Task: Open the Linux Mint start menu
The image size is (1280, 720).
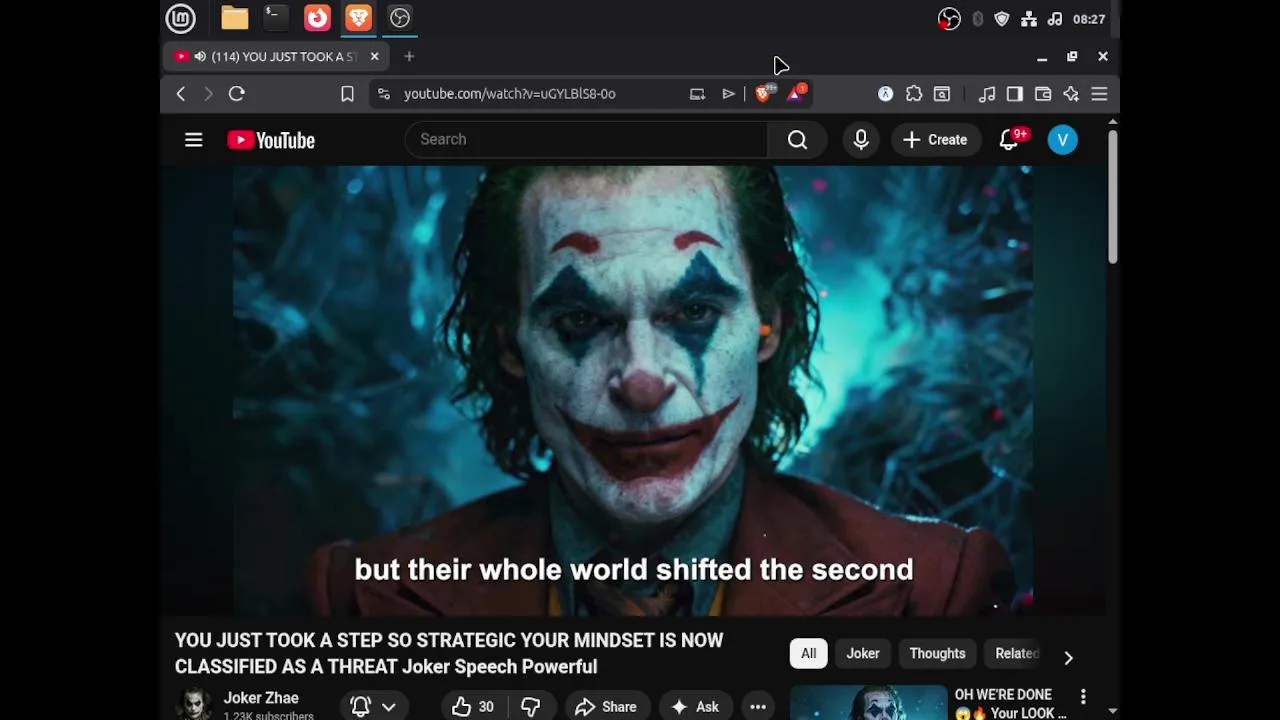Action: (180, 18)
